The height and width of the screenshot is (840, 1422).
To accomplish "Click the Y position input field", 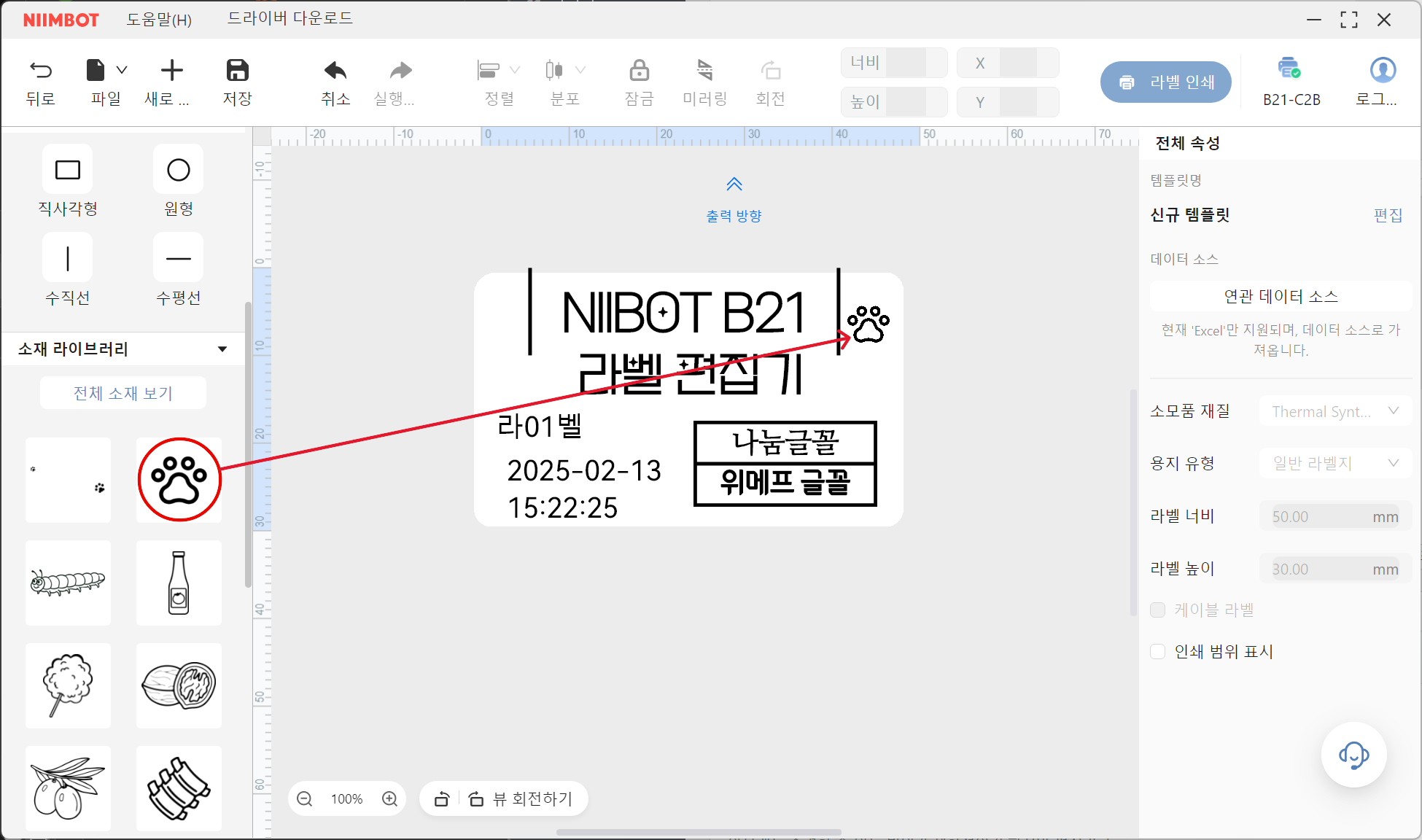I will [1008, 102].
